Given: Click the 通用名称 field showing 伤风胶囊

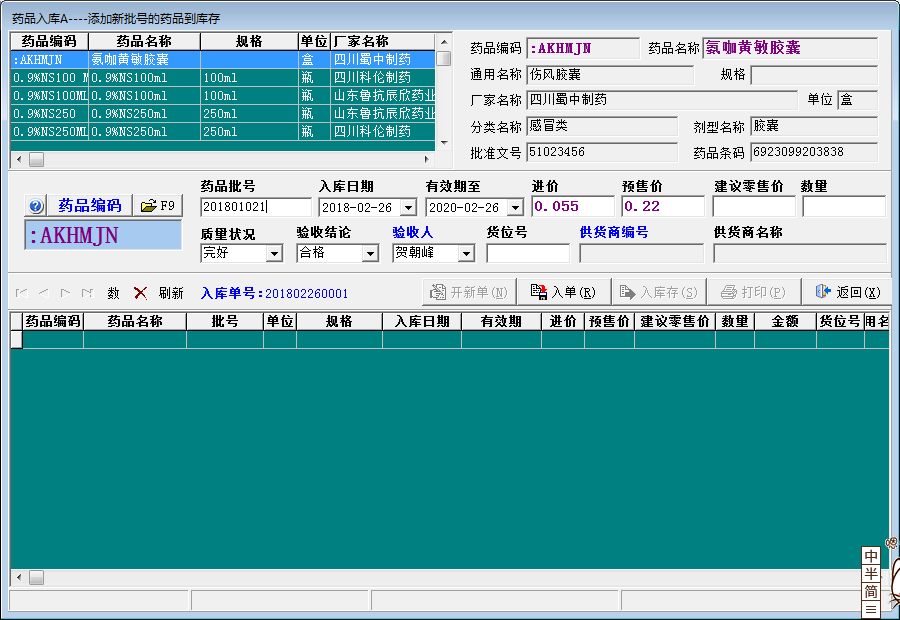Looking at the screenshot, I should 610,75.
